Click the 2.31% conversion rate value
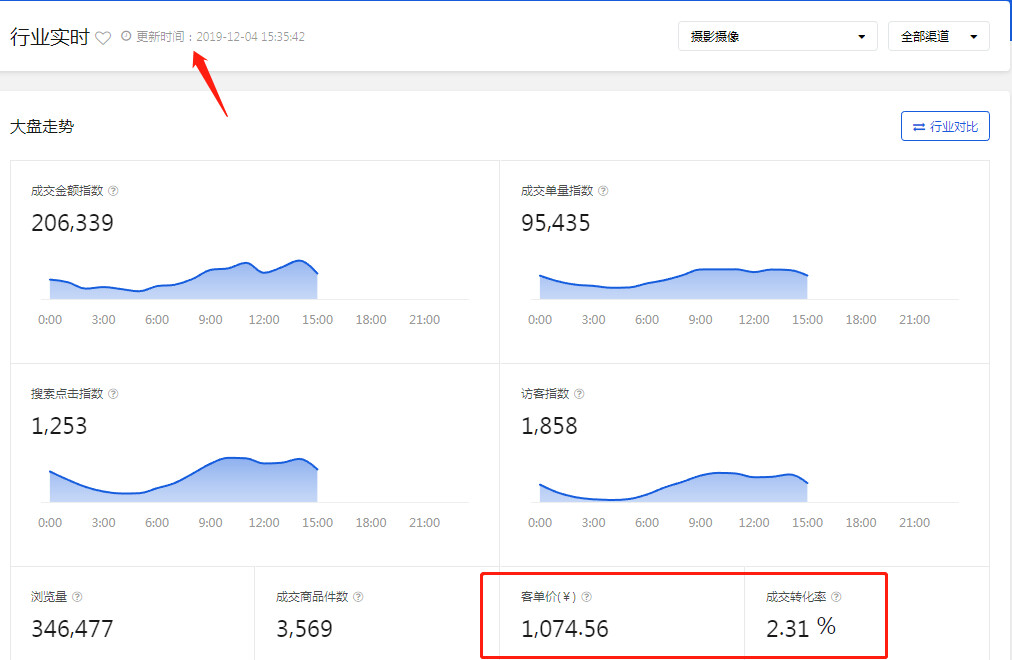This screenshot has width=1012, height=660. coord(800,628)
